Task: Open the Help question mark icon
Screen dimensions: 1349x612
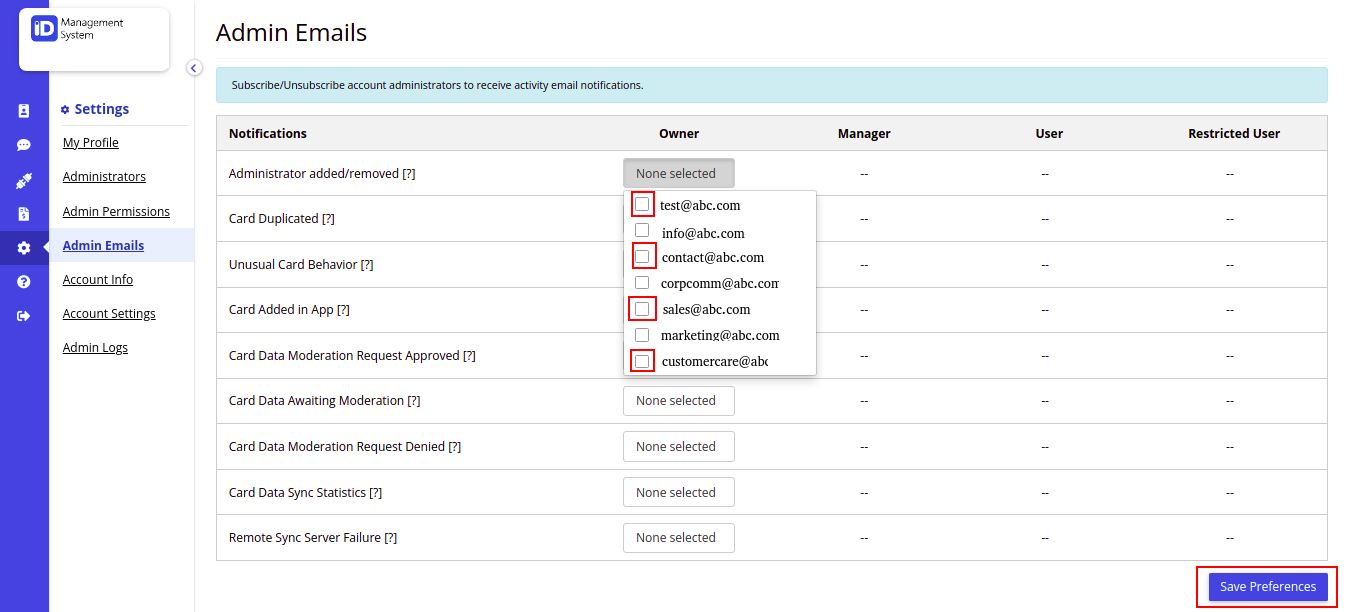Action: (x=24, y=281)
